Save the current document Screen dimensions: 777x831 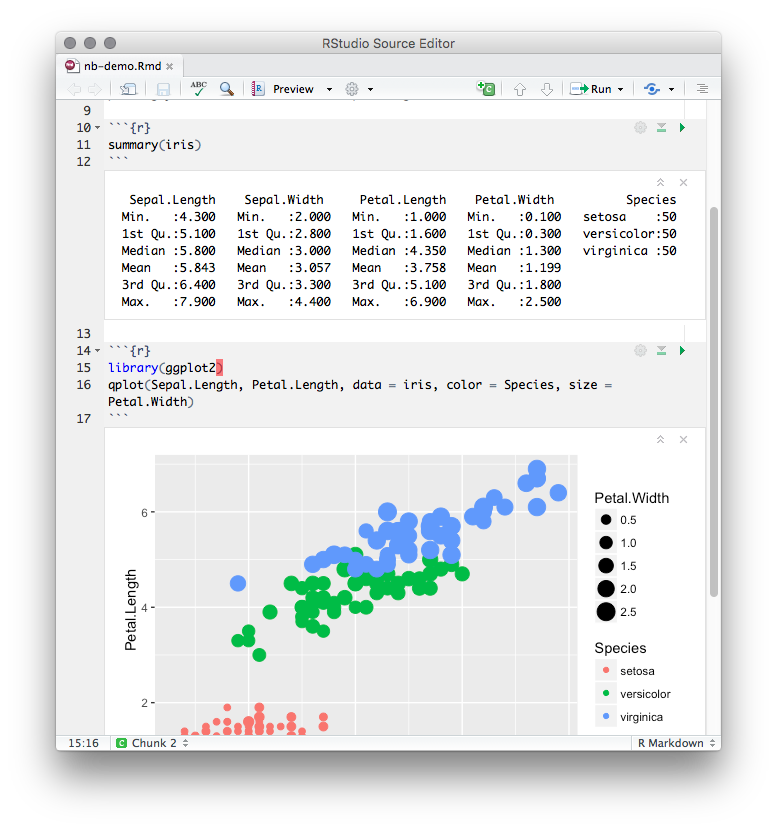163,89
